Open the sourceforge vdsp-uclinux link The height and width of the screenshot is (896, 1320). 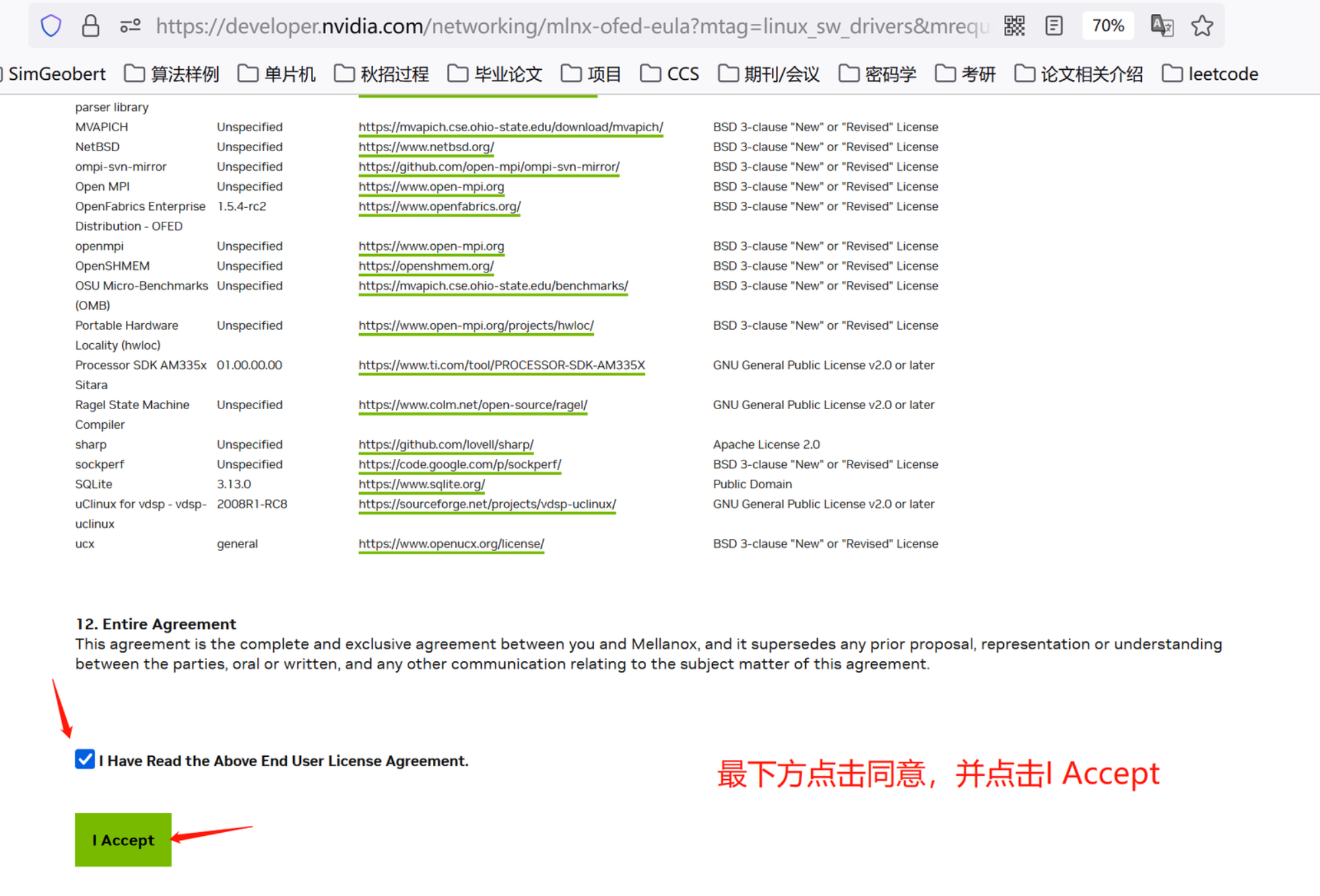coord(487,503)
